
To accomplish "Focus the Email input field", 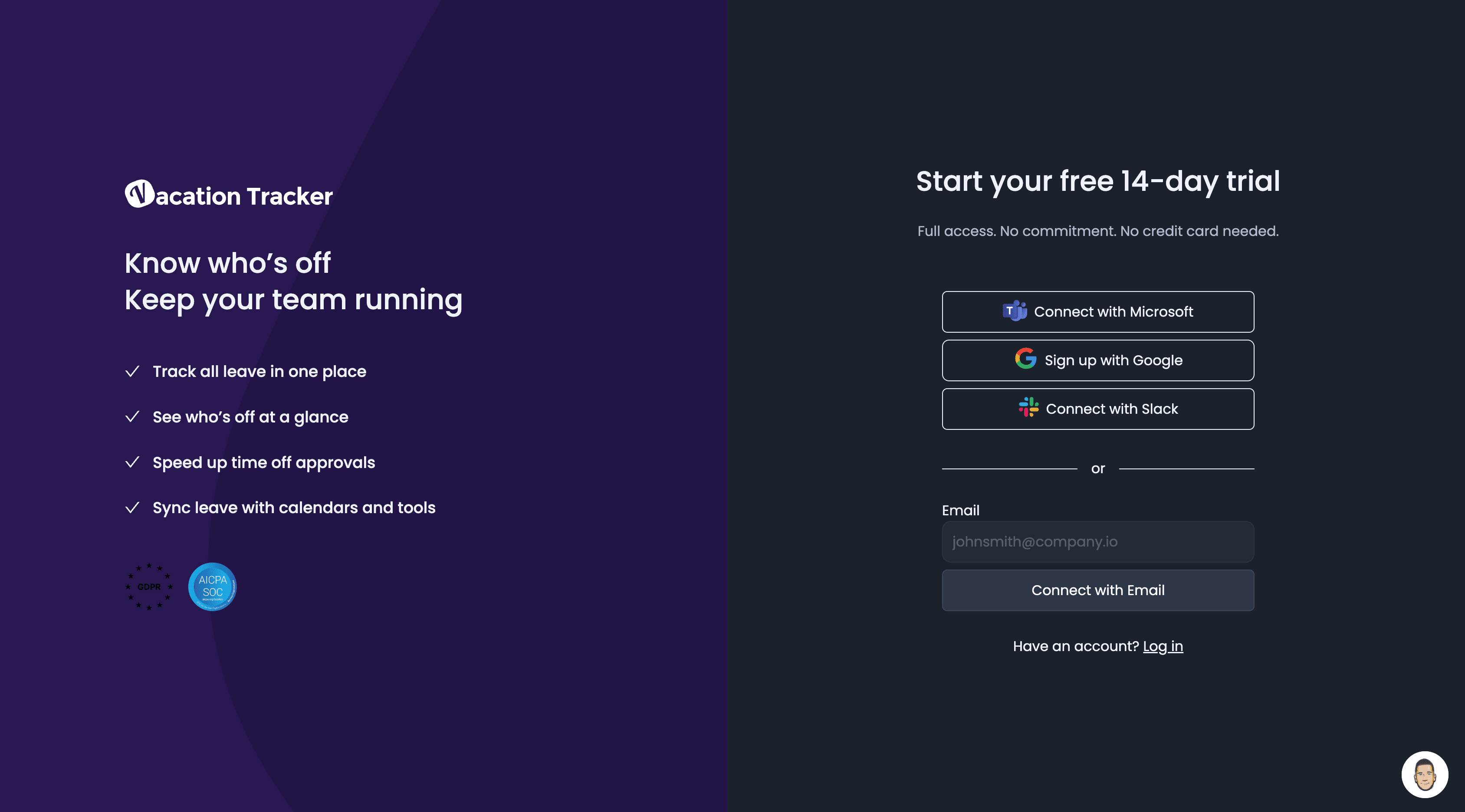I will pyautogui.click(x=1097, y=542).
